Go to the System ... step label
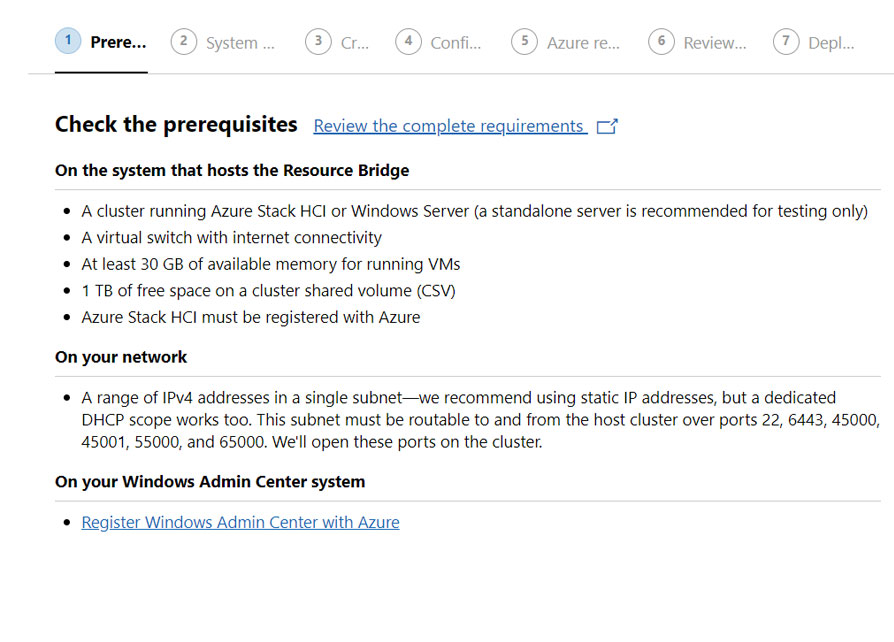This screenshot has width=894, height=642. [x=240, y=43]
